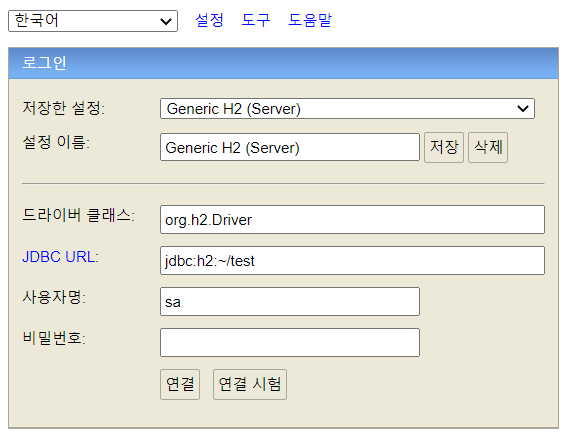Click the 설정 이름 text field
The height and width of the screenshot is (437, 568).
[x=290, y=147]
